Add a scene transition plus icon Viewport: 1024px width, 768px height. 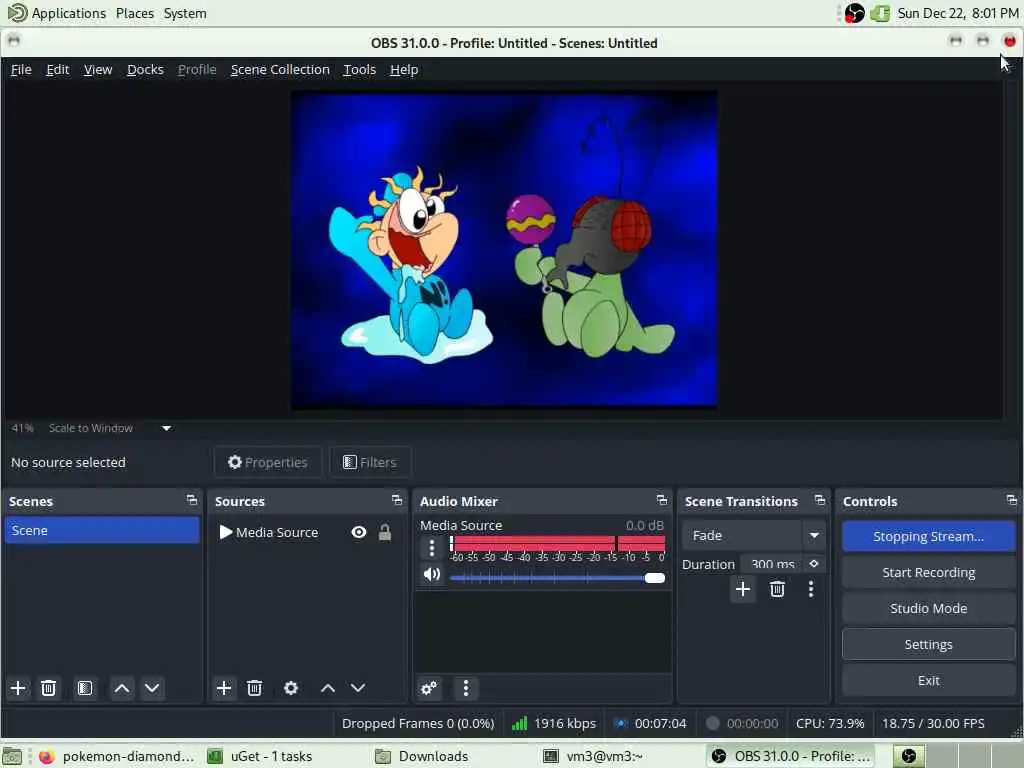[743, 589]
